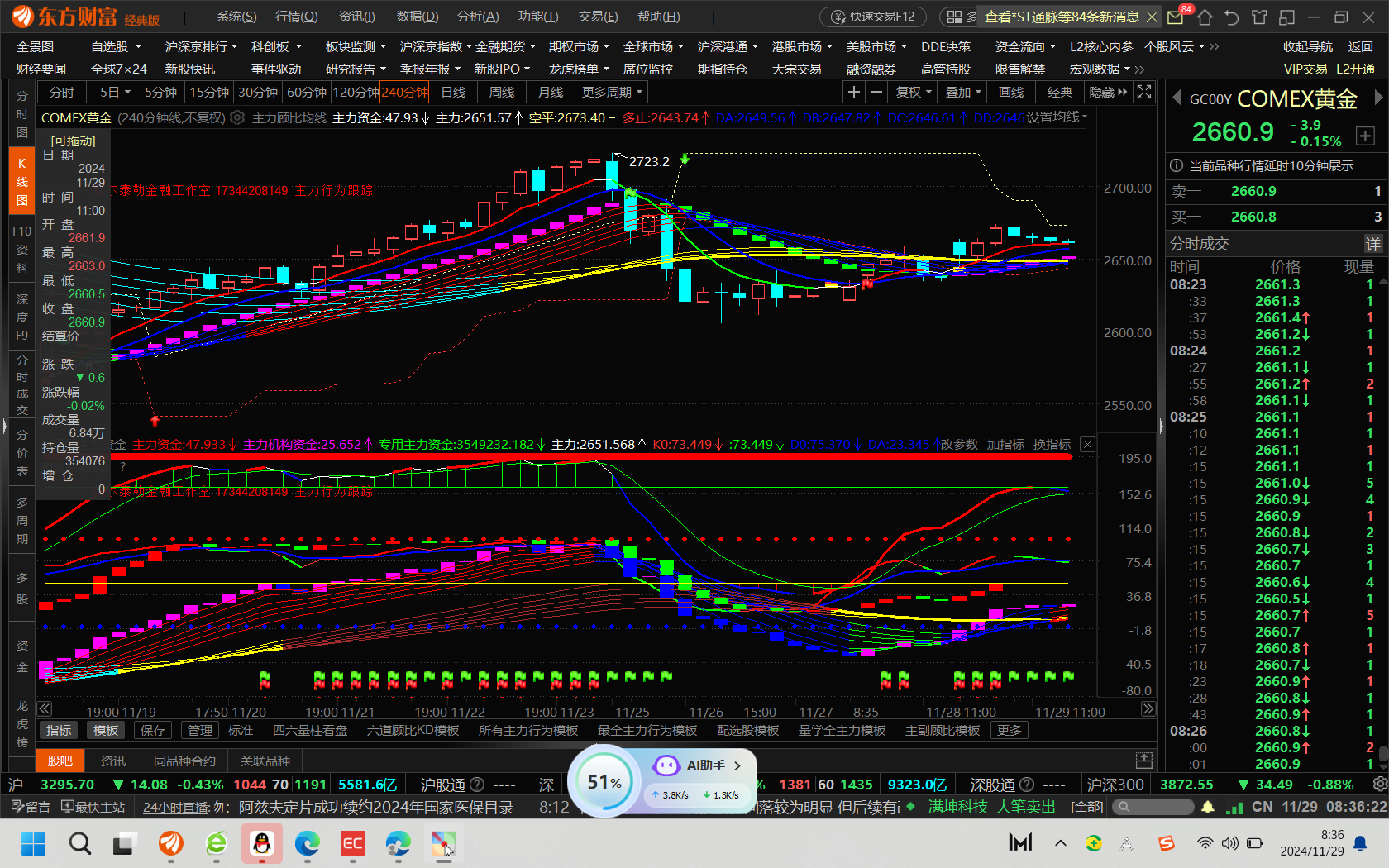Zoom out chart with minus button
Image resolution: width=1389 pixels, height=868 pixels.
coord(876,92)
